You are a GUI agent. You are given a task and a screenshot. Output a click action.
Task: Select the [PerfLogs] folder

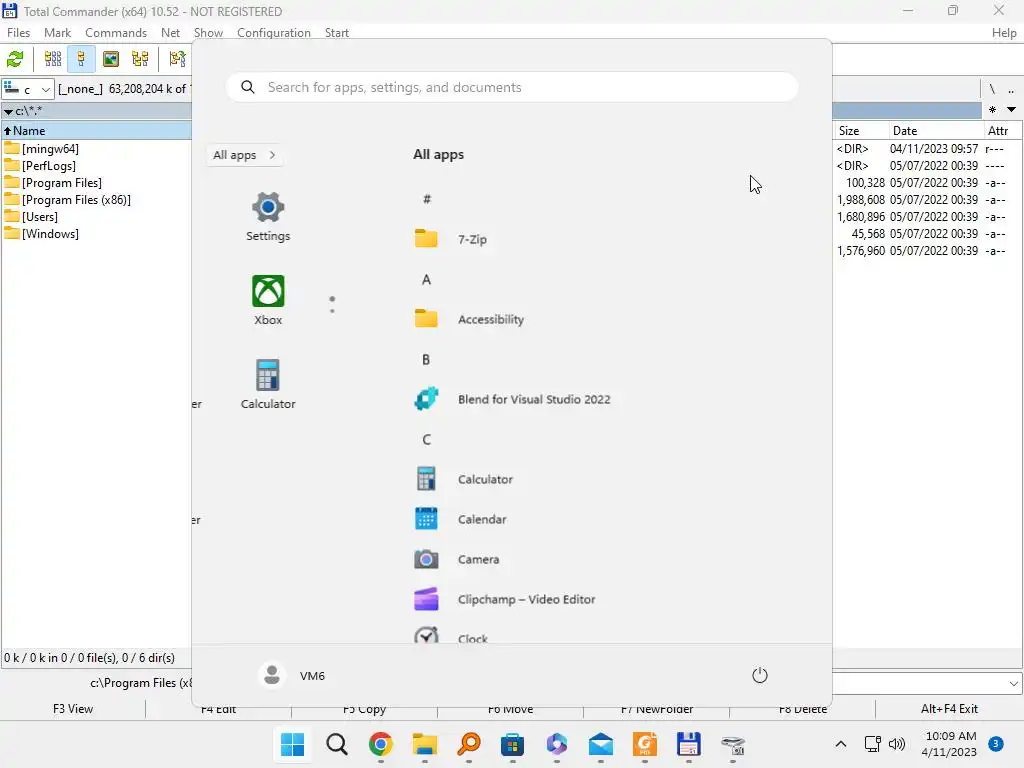click(49, 166)
